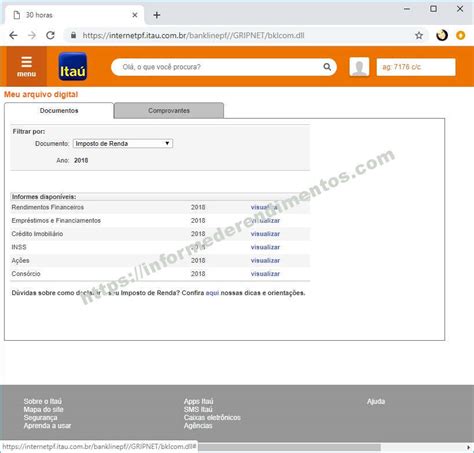
Task: Reload the page
Action: tap(50, 35)
